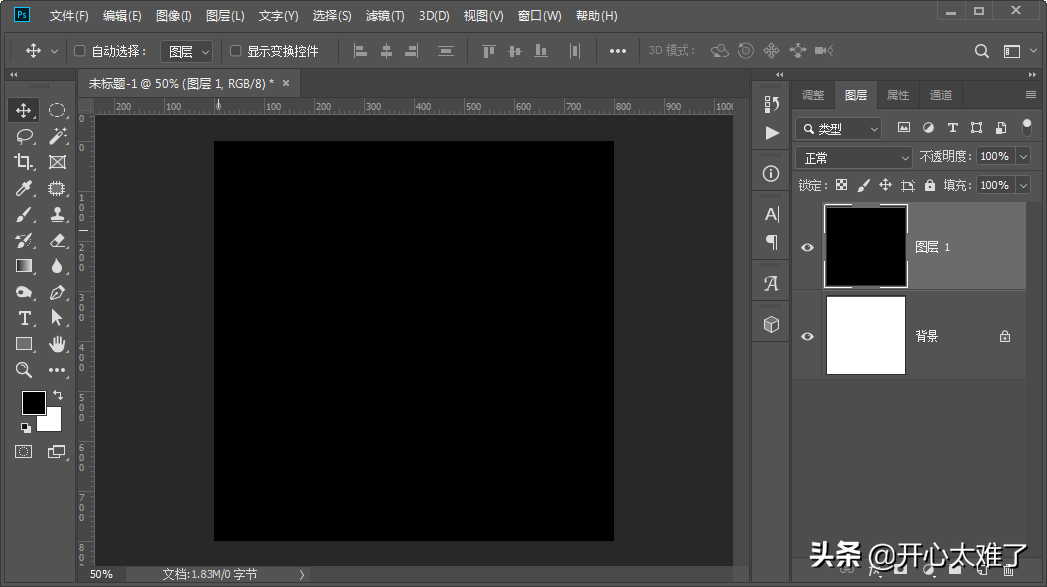Switch to the 通道 tab
1047x587 pixels.
coord(941,95)
